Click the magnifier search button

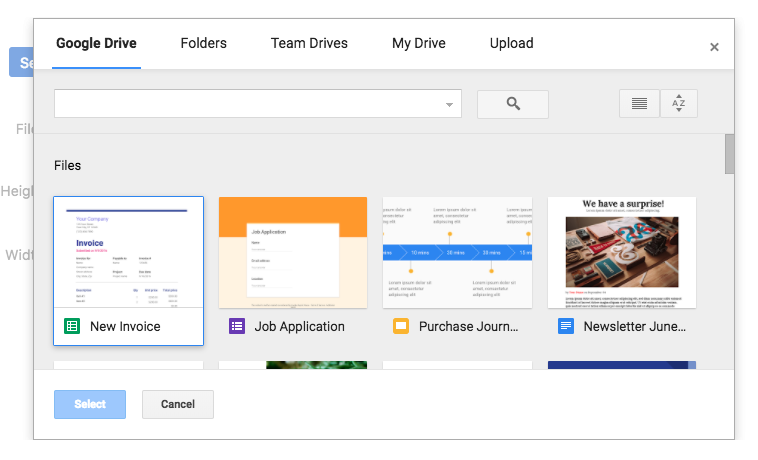pos(513,104)
